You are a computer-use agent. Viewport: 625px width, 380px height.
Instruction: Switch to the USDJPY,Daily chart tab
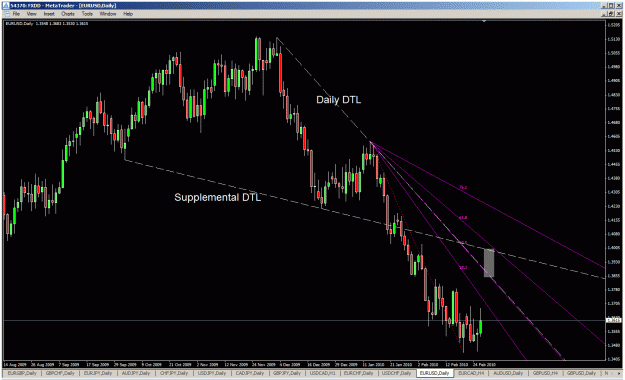212,373
